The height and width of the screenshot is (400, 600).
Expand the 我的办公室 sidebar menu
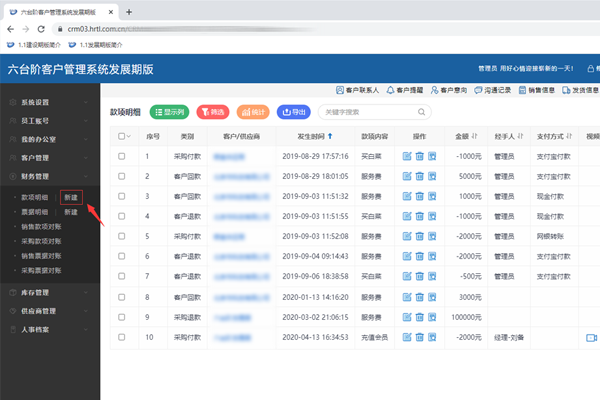[x=50, y=139]
